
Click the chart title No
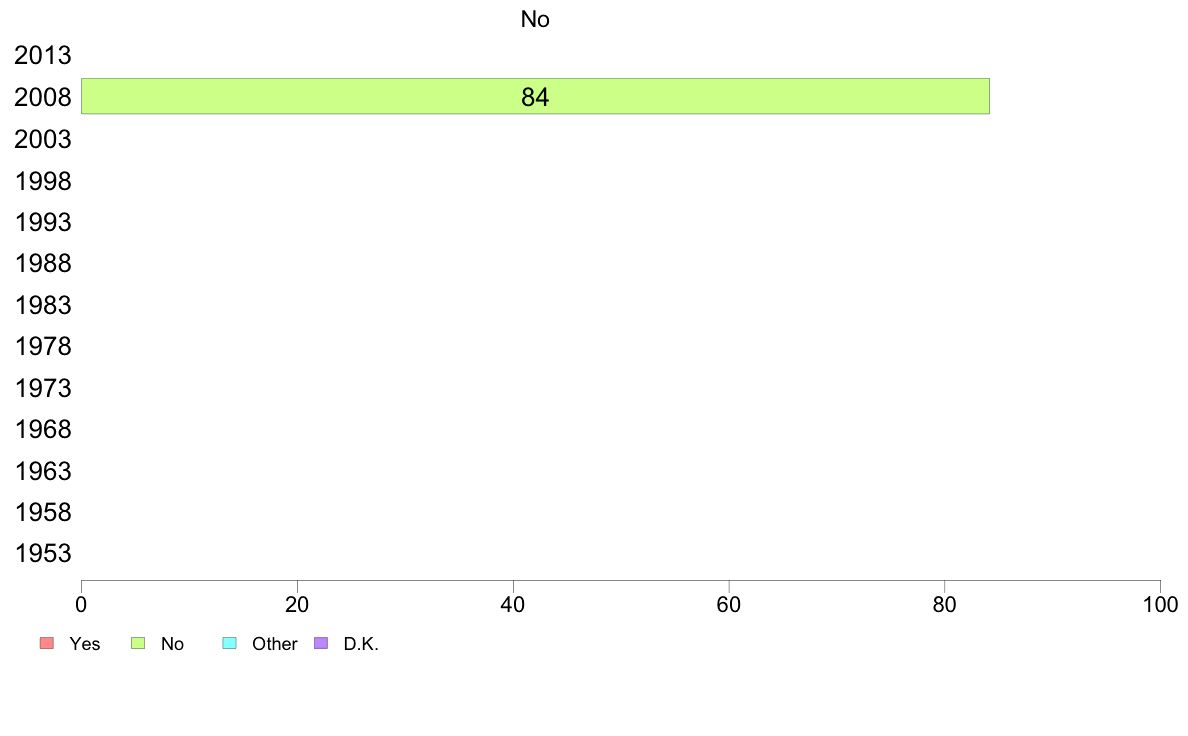tap(535, 19)
